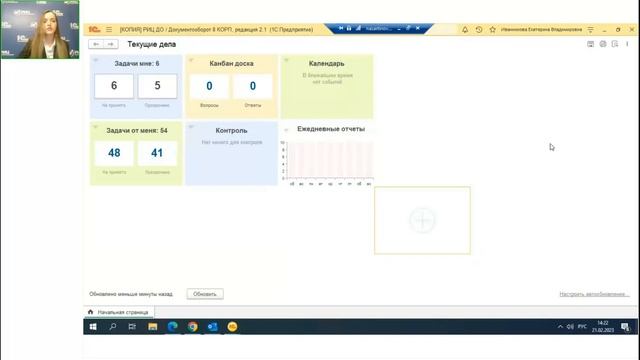This screenshot has width=640, height=360.
Task: Click the Текущие дела page title
Action: (x=152, y=44)
